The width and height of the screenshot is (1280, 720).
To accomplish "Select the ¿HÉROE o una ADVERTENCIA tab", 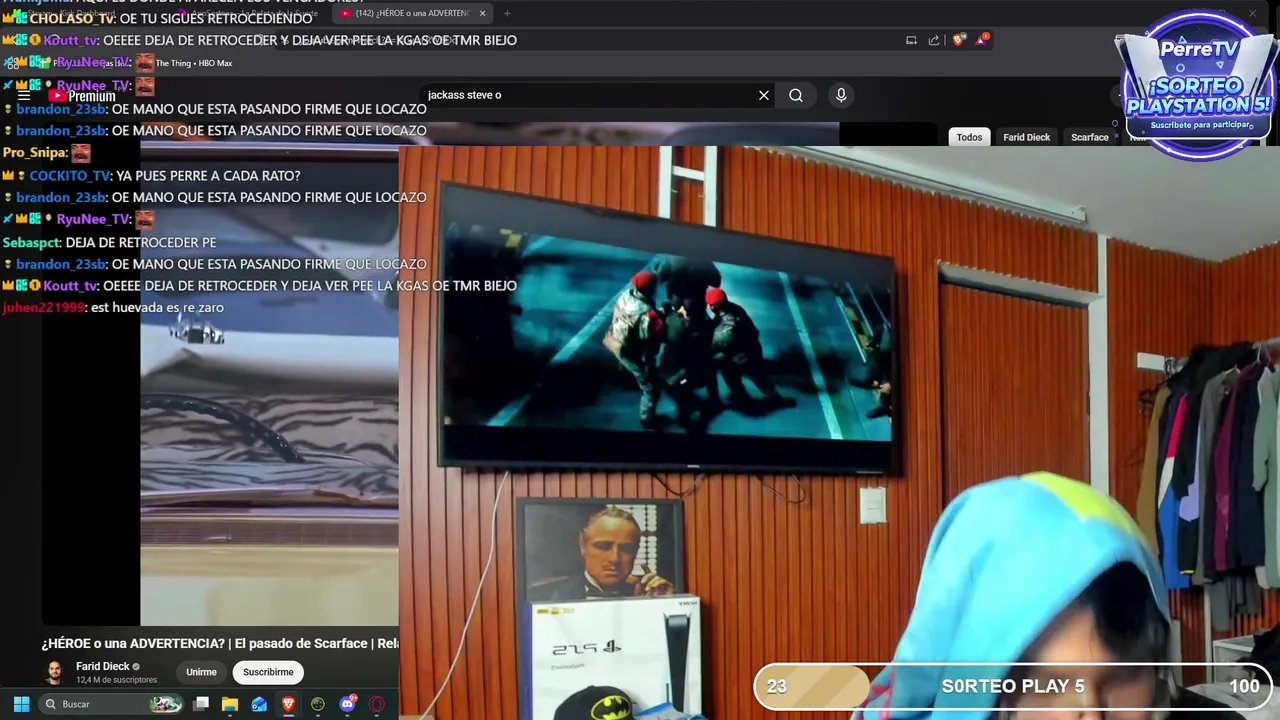I will tap(413, 13).
